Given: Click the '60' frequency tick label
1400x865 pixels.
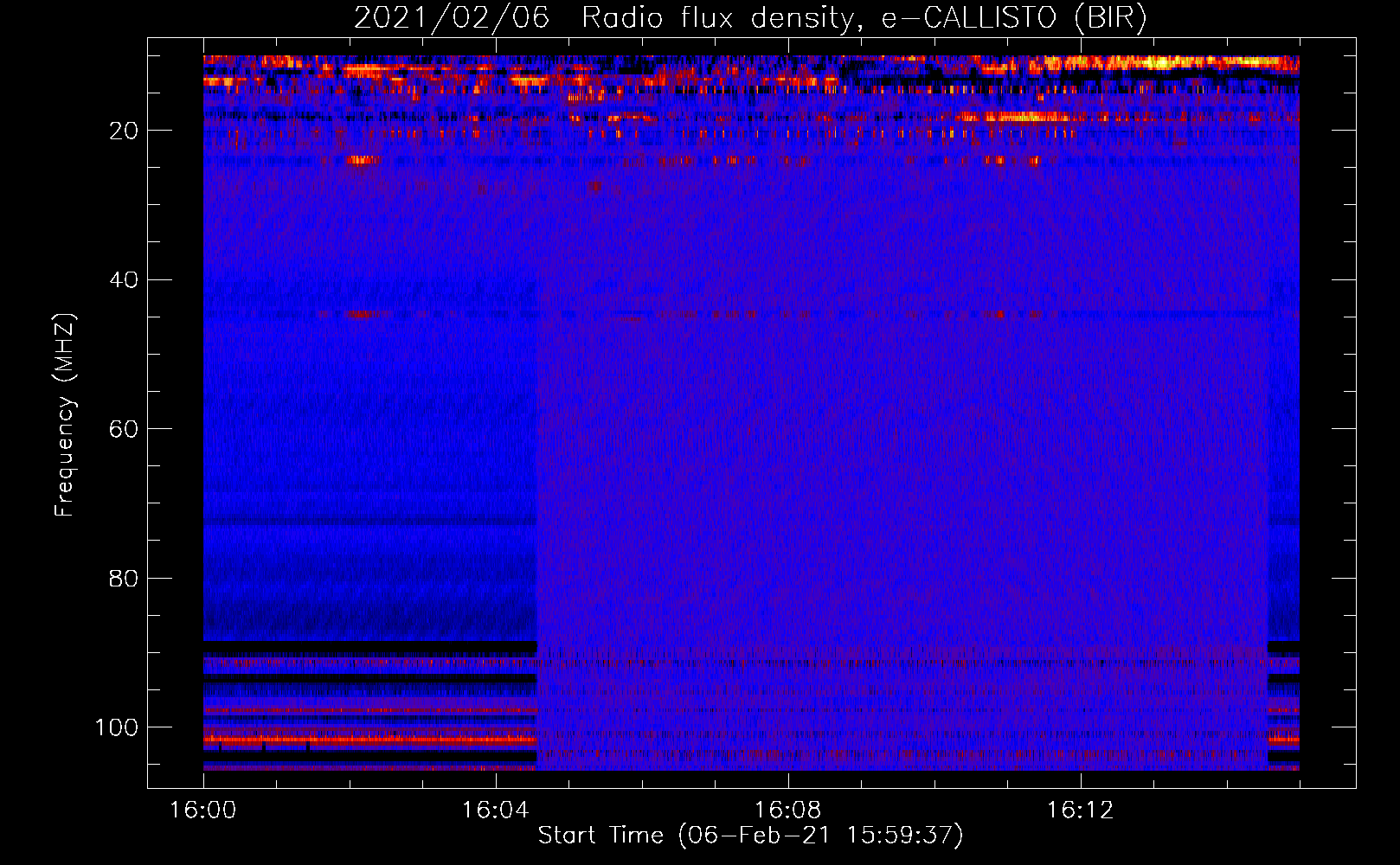Looking at the screenshot, I should 124,430.
